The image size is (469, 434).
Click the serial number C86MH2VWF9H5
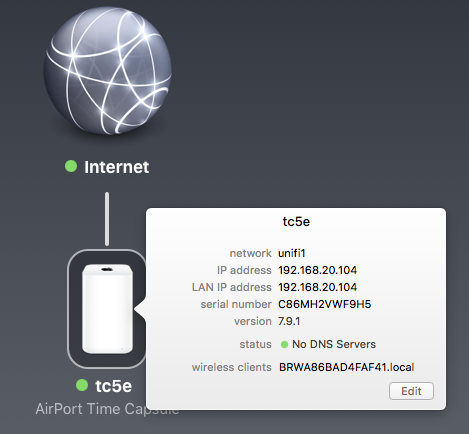pyautogui.click(x=324, y=304)
